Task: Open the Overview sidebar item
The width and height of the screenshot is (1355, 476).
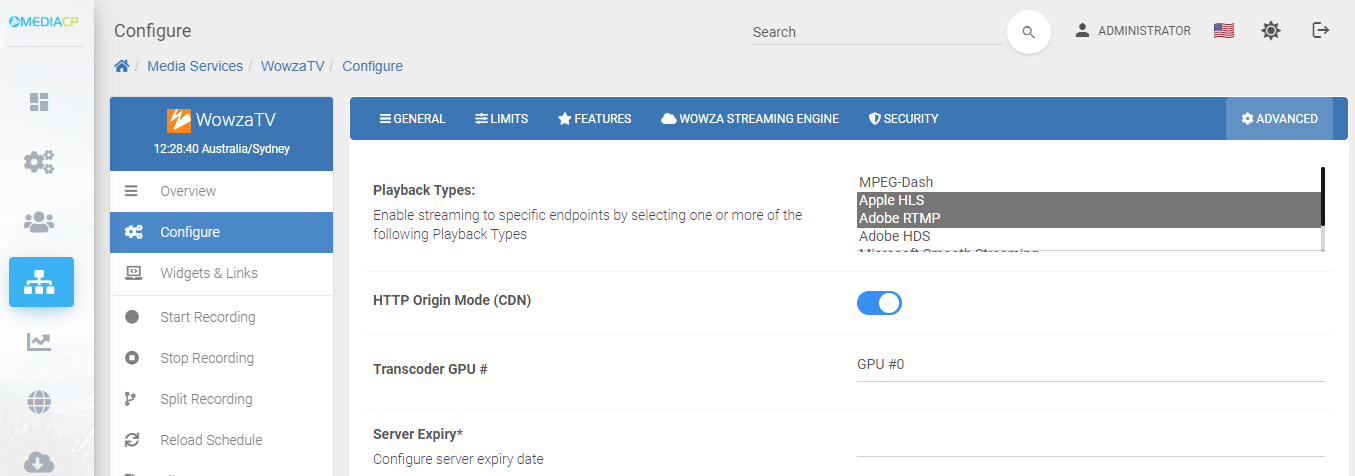Action: click(x=221, y=191)
